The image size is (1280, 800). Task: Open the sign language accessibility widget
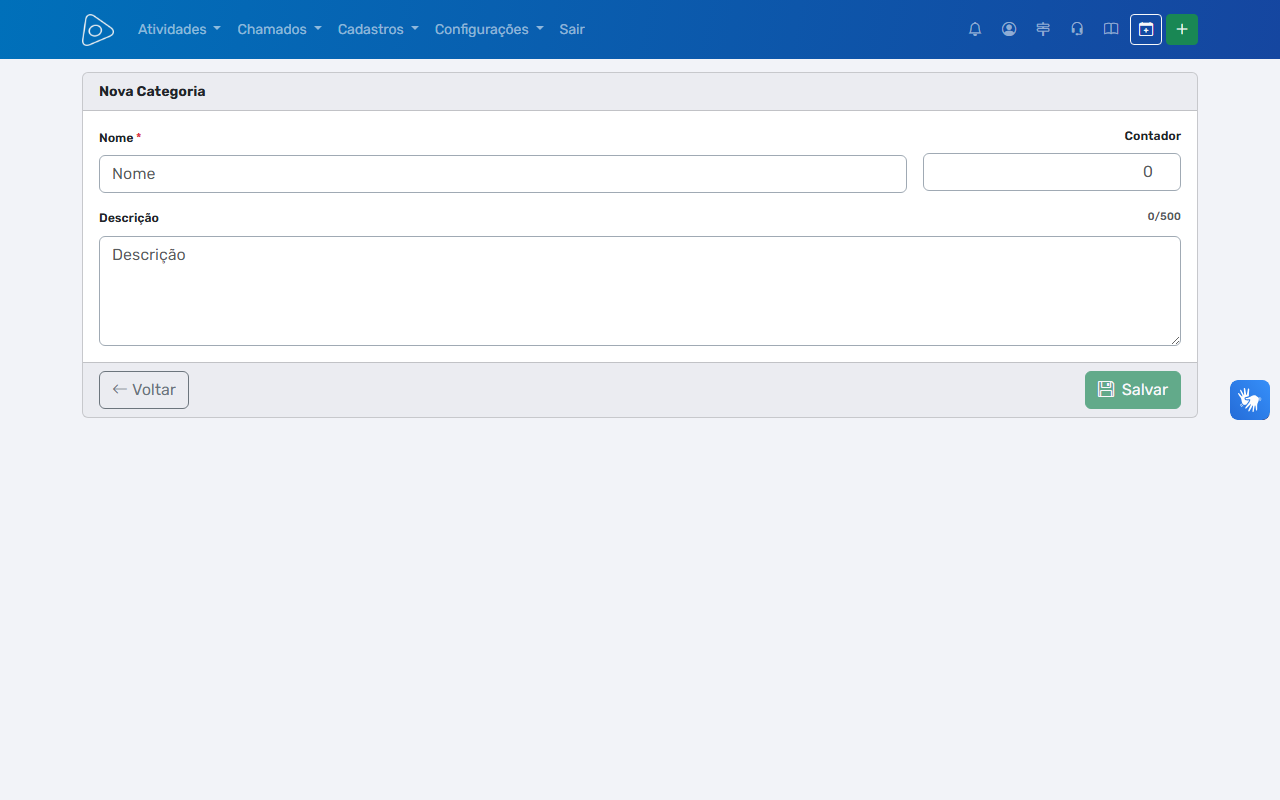coord(1250,400)
